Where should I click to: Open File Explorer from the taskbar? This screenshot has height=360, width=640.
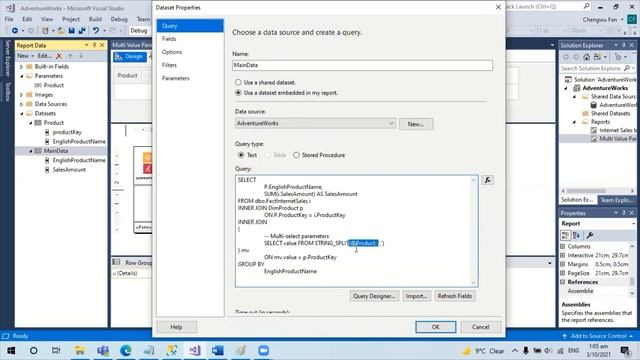(80, 351)
